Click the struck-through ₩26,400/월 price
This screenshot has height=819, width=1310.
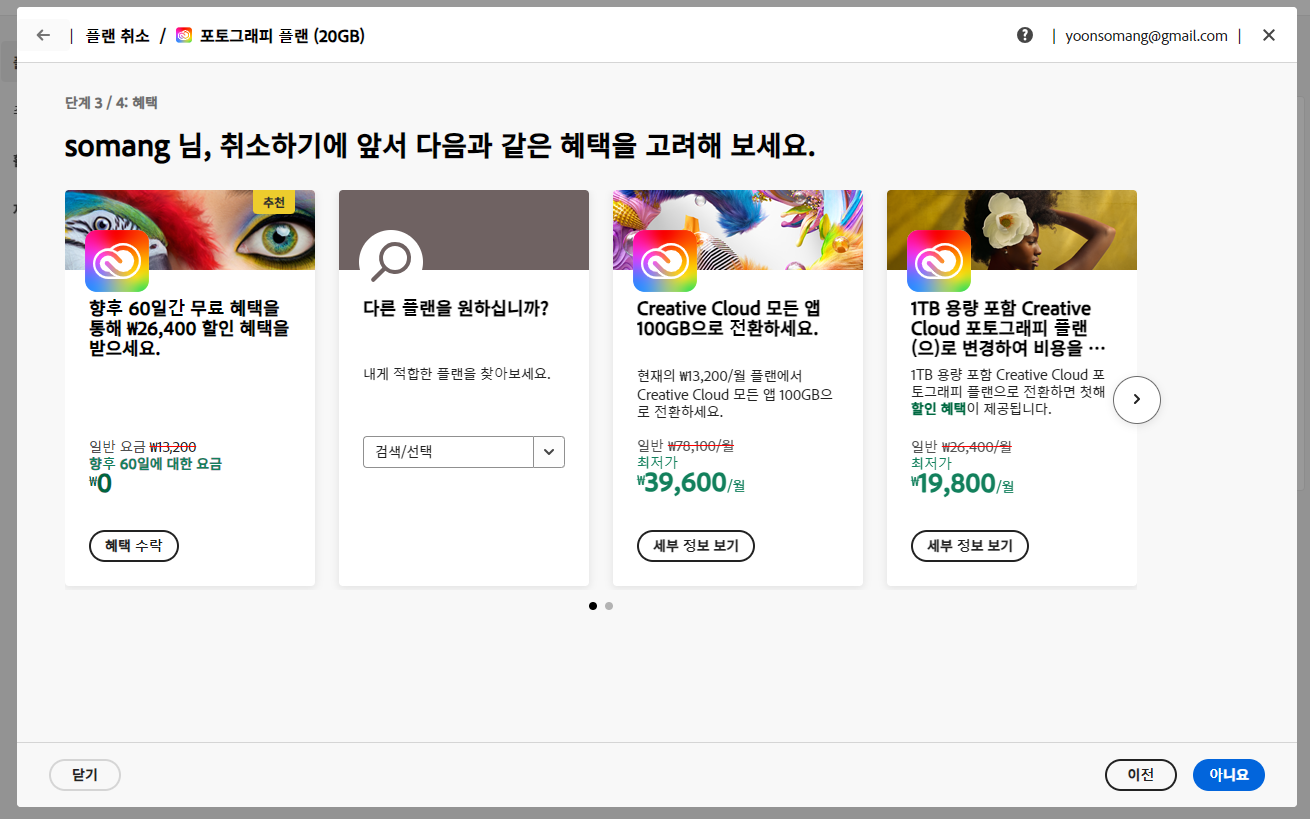[x=976, y=446]
